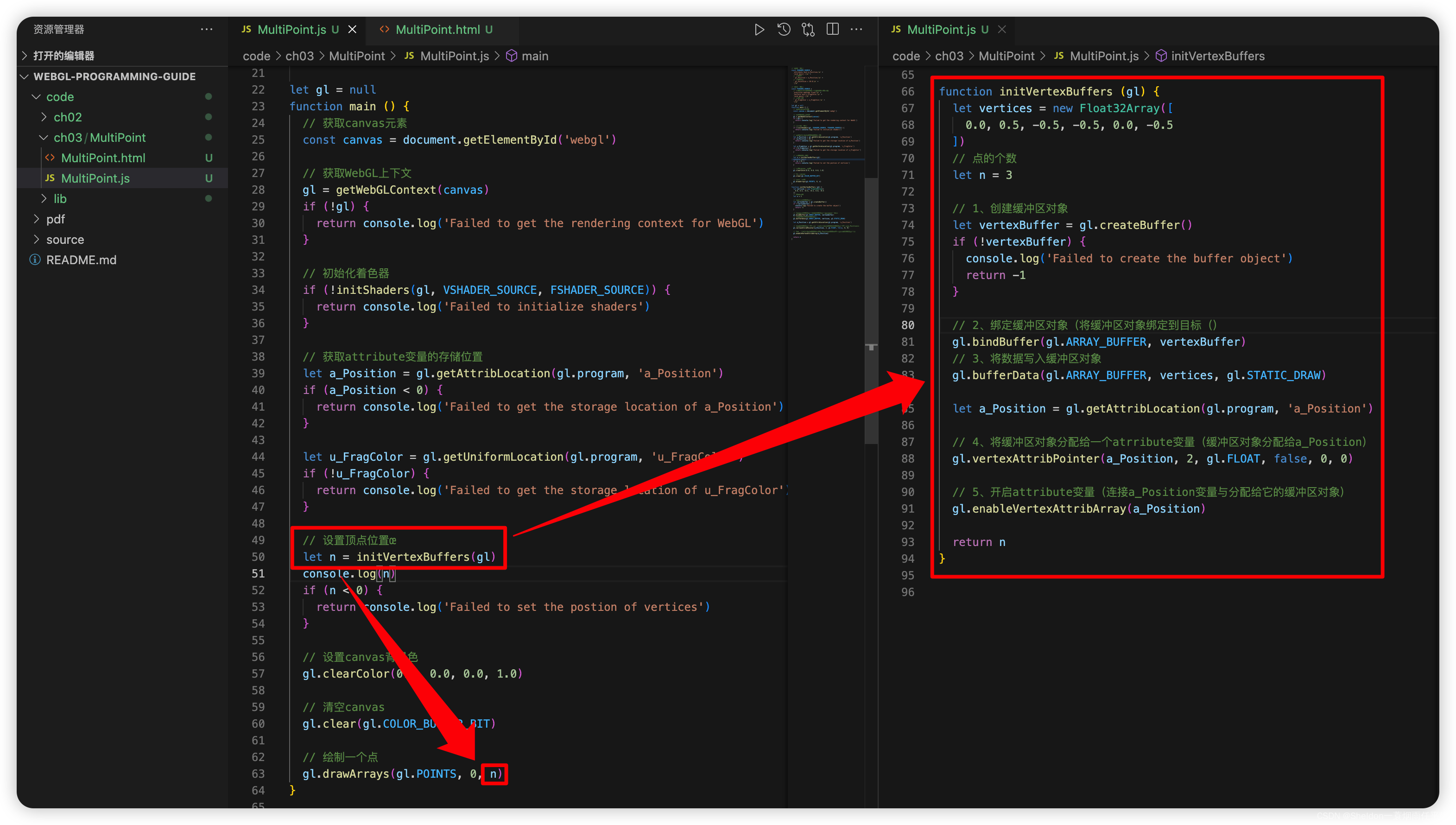The height and width of the screenshot is (825, 1456).
Task: Click the open changes compare icon
Action: (x=808, y=30)
